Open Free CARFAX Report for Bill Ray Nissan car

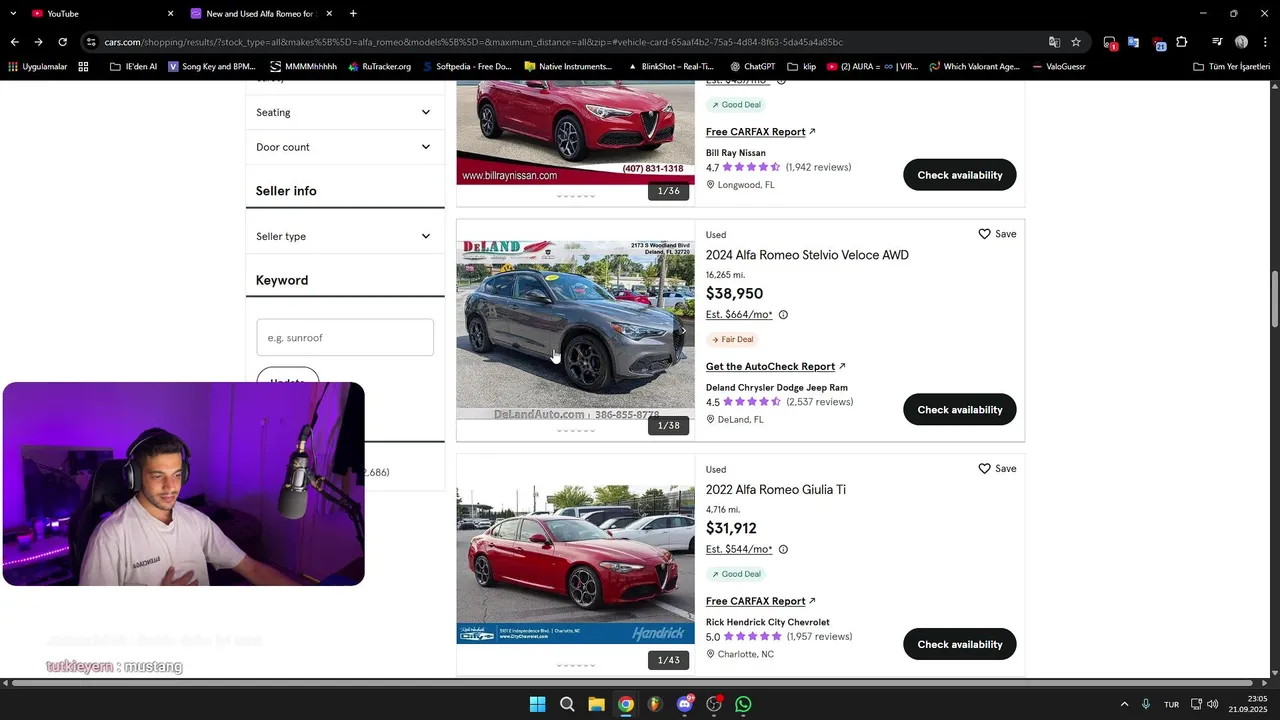click(761, 132)
